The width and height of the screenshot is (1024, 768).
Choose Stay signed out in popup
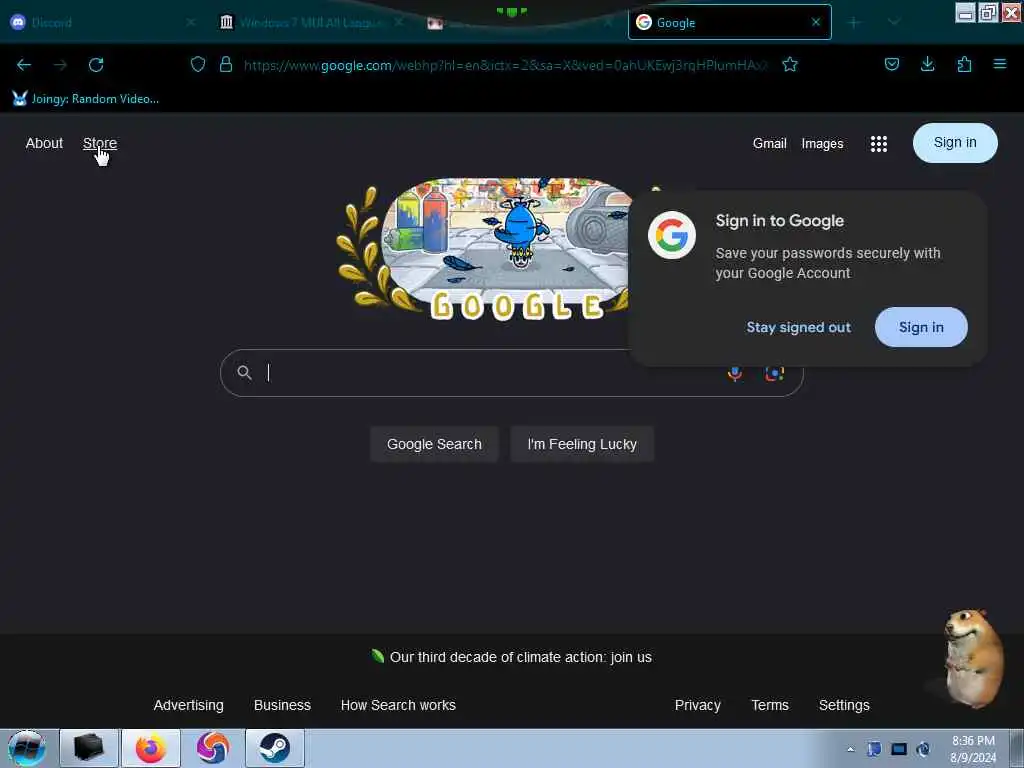click(799, 327)
